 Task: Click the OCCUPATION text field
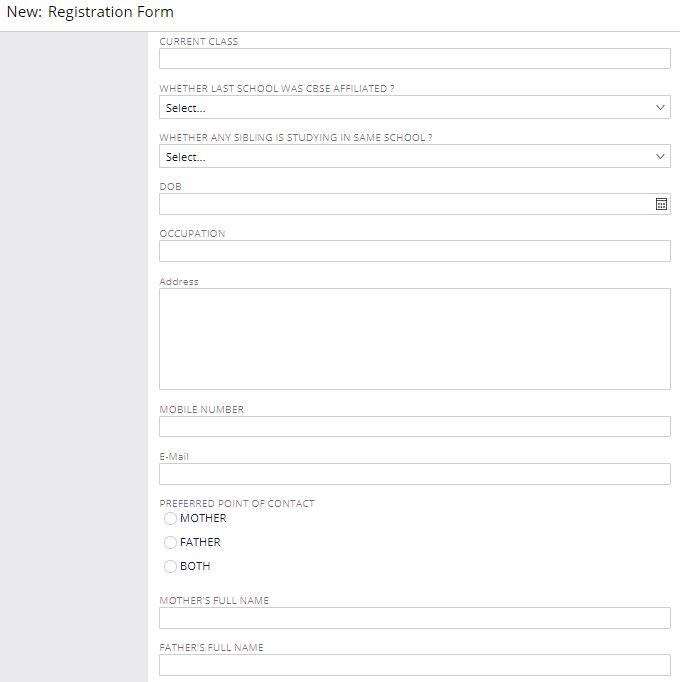click(x=415, y=251)
